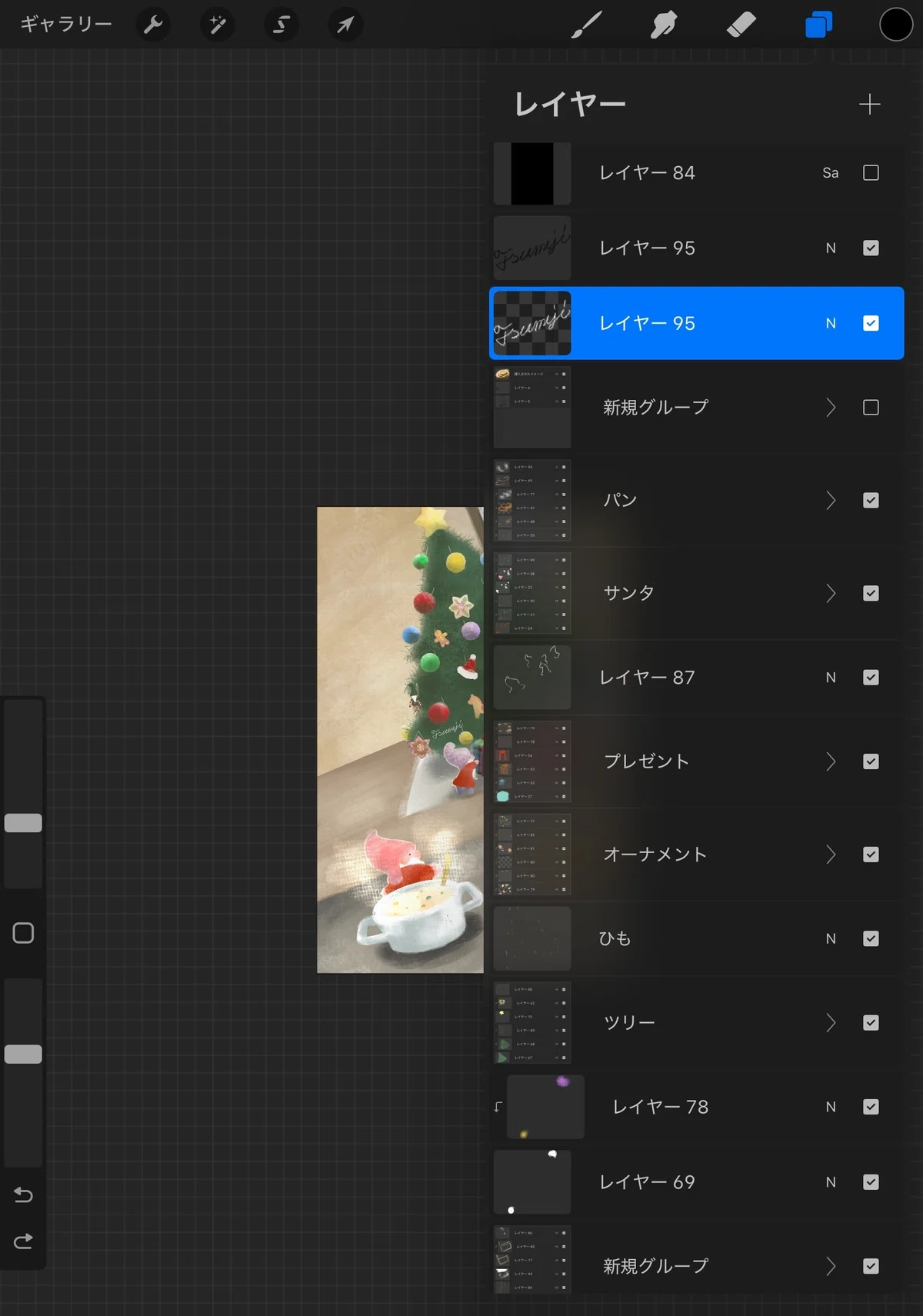The width and height of the screenshot is (923, 1316).
Task: Expand the ツリー group chevron
Action: tap(831, 1023)
